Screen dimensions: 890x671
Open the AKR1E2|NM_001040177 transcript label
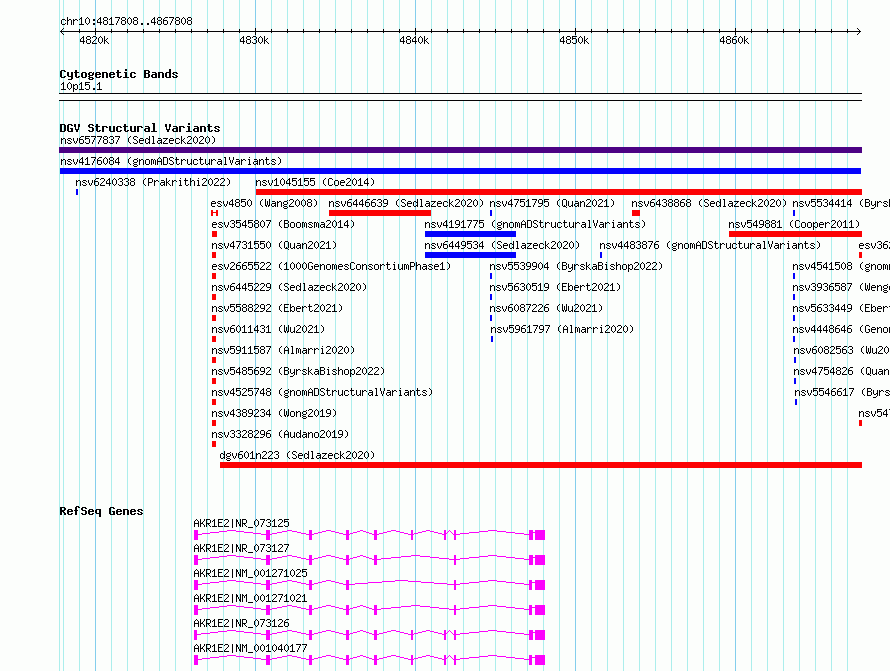(250, 648)
